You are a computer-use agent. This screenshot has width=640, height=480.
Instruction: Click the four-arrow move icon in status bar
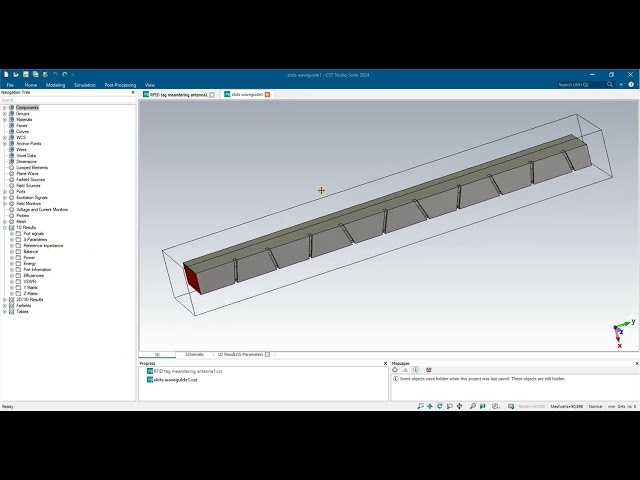point(460,406)
